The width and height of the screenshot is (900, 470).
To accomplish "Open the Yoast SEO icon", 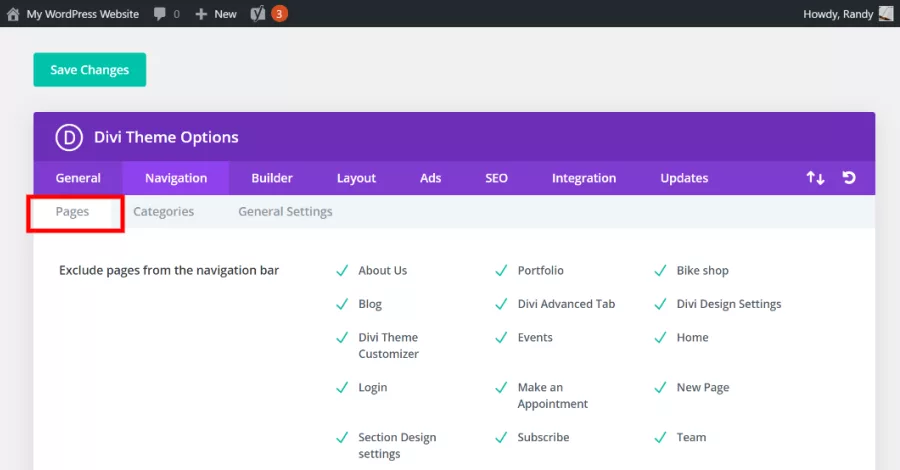I will pyautogui.click(x=258, y=14).
